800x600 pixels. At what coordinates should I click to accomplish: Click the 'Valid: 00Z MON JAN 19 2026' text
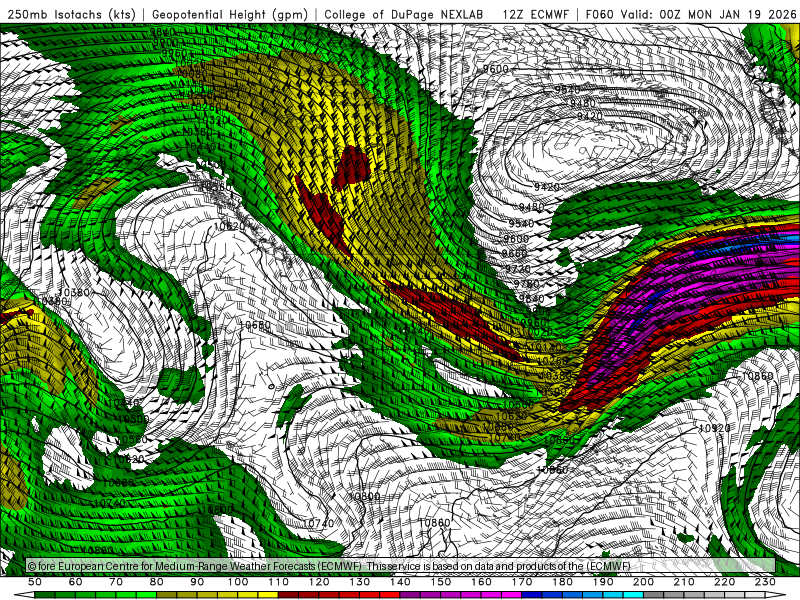coord(709,14)
